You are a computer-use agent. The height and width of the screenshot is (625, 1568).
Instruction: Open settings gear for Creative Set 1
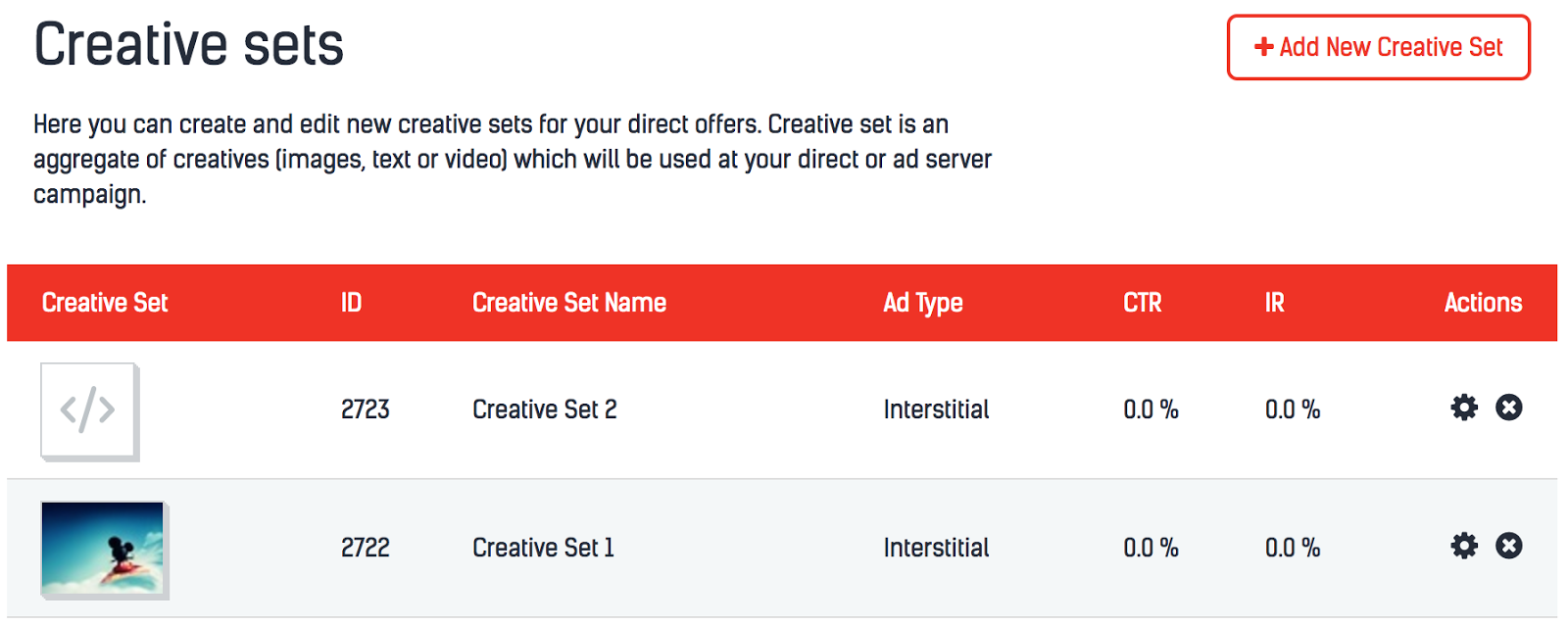point(1463,546)
